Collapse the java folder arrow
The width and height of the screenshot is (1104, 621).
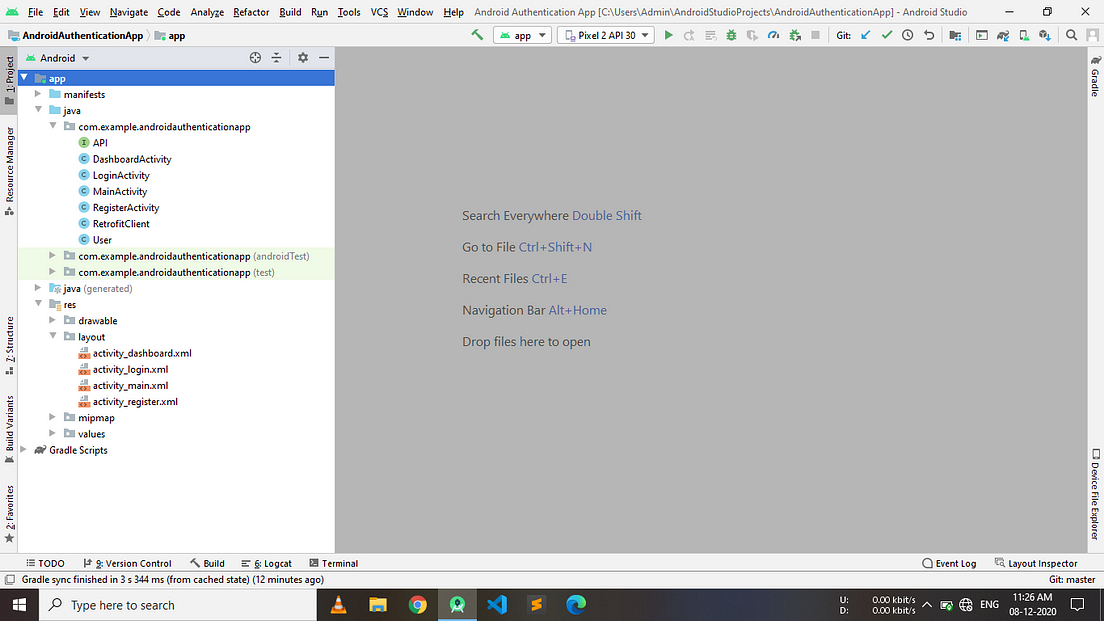[x=39, y=110]
